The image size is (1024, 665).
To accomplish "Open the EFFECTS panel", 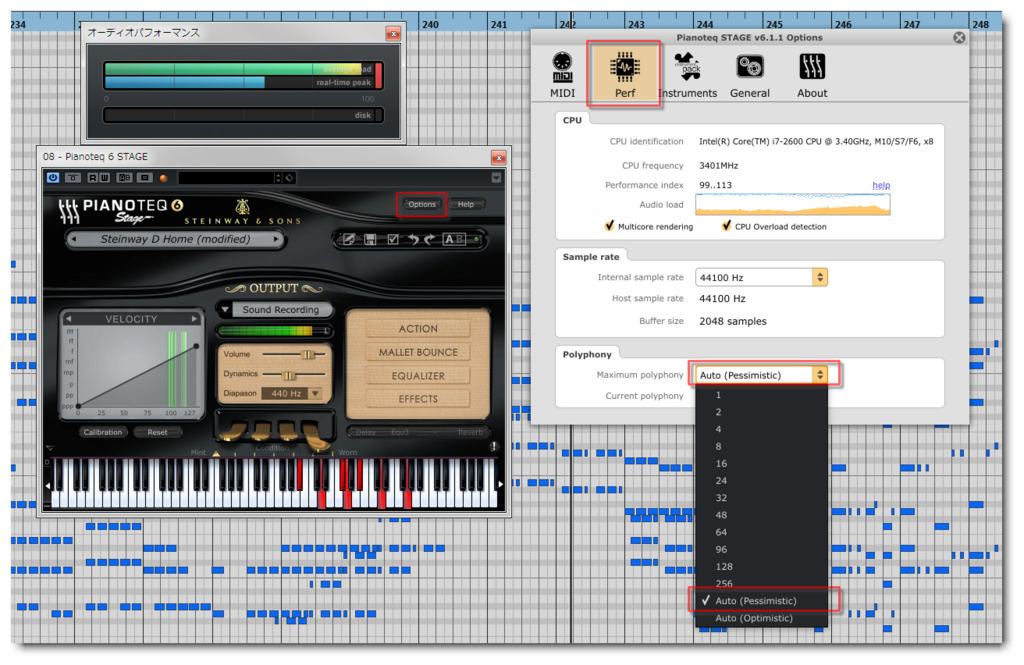I will (418, 398).
